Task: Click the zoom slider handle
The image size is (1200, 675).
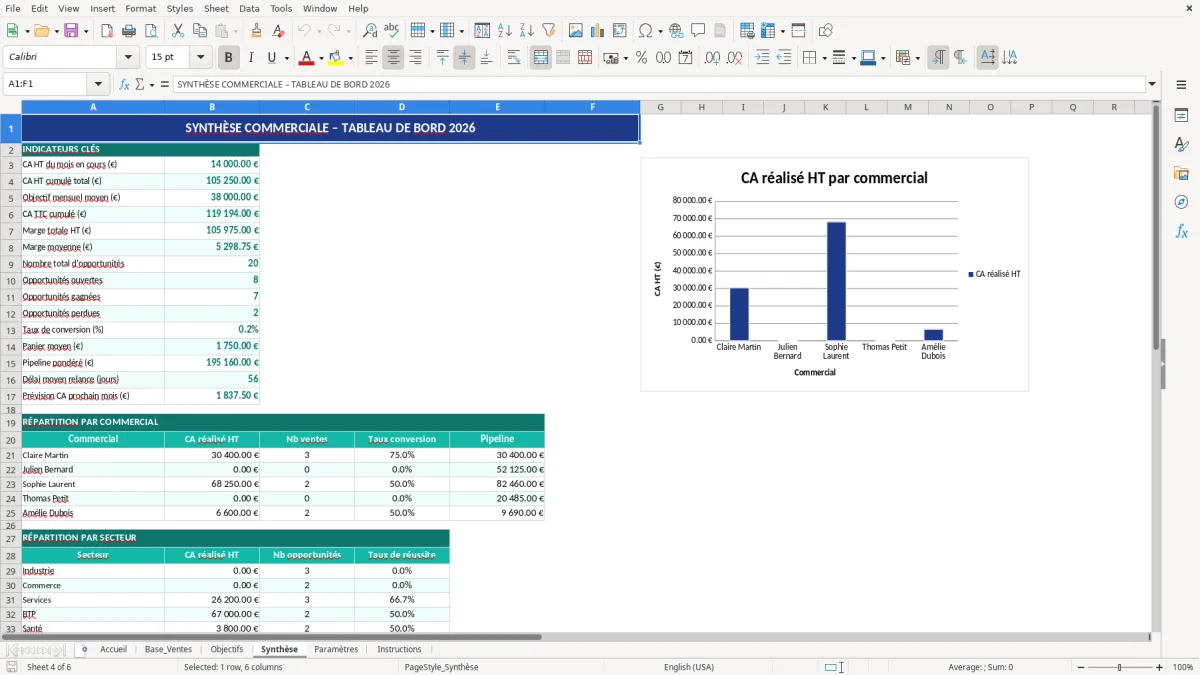Action: tap(1120, 667)
